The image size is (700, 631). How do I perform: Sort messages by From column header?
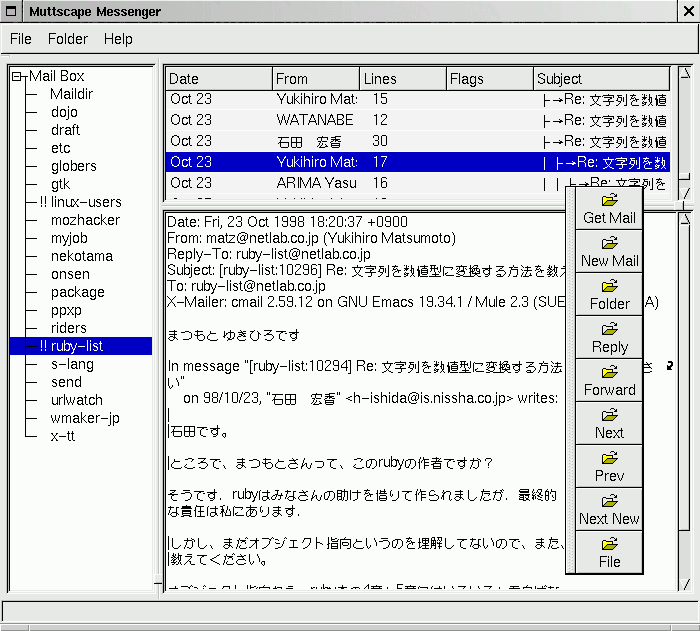316,79
